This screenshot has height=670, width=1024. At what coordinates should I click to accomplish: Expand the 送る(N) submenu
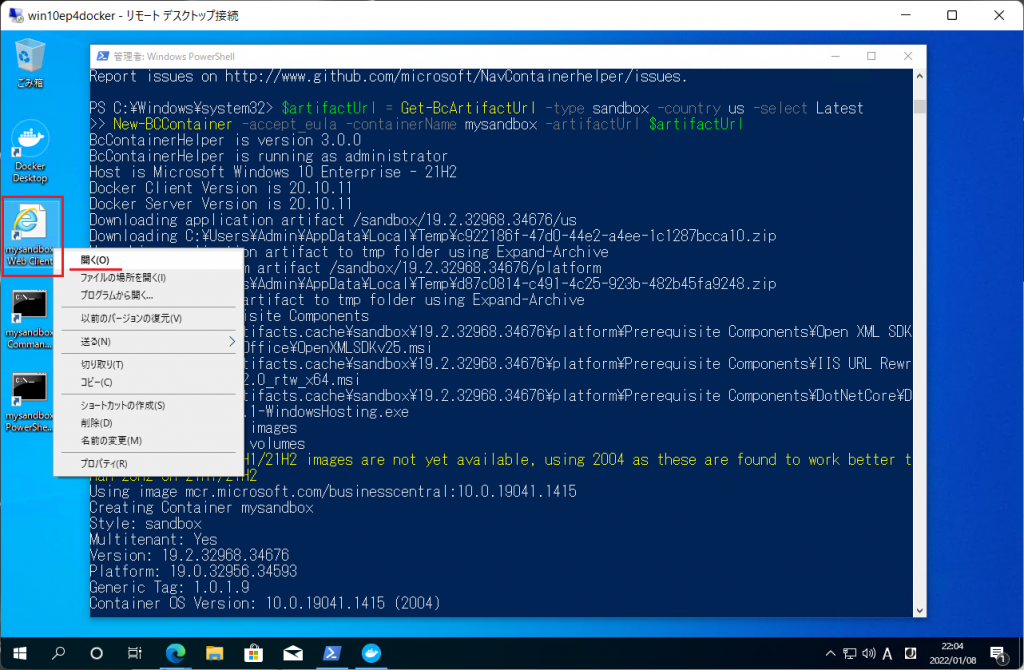point(149,342)
